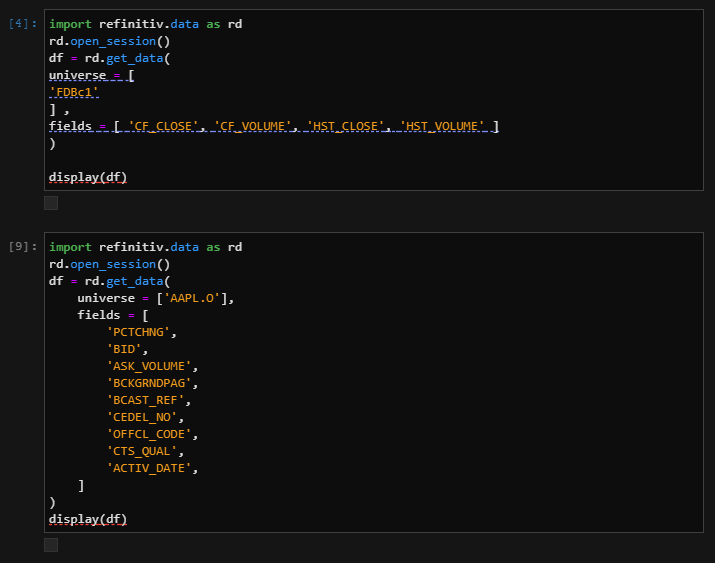Click display(df) line in first cell
The image size is (715, 563).
[88, 177]
